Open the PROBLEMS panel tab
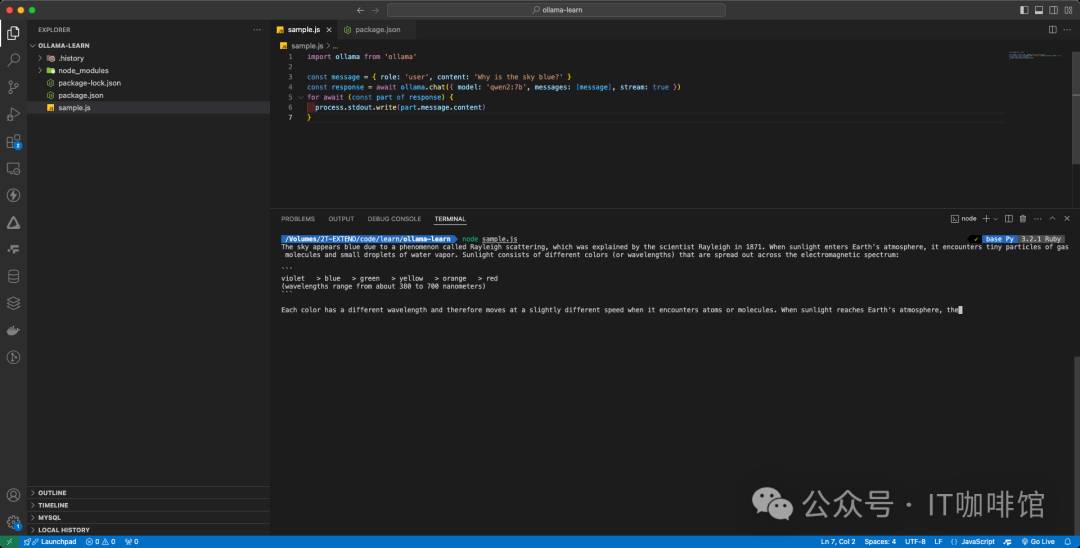 click(x=298, y=219)
